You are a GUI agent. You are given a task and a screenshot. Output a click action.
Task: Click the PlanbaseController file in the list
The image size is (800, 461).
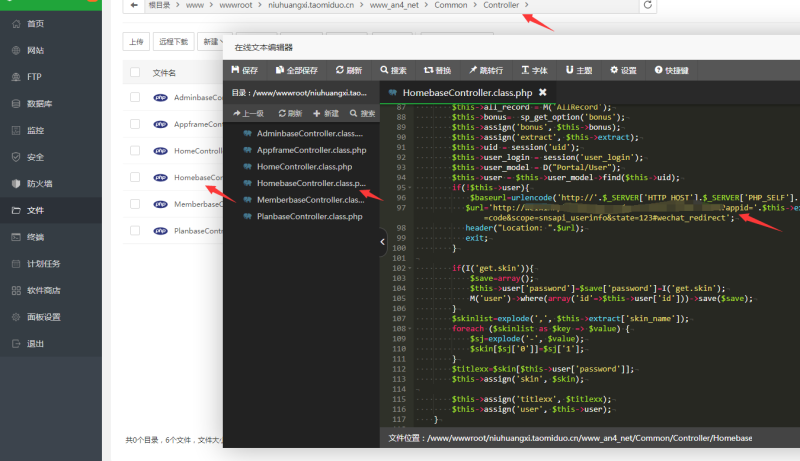coord(198,230)
